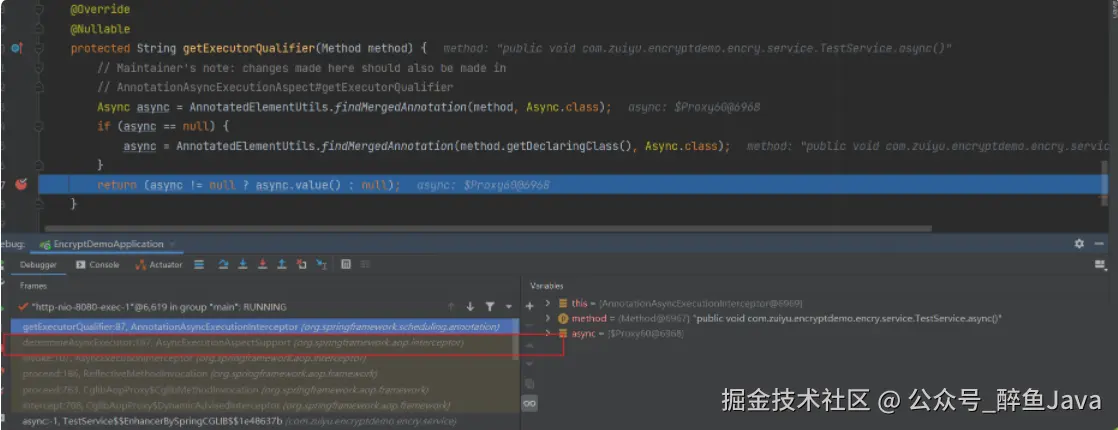Open the debugger Layout Settings icon
The image size is (1118, 430).
coord(1099,265)
